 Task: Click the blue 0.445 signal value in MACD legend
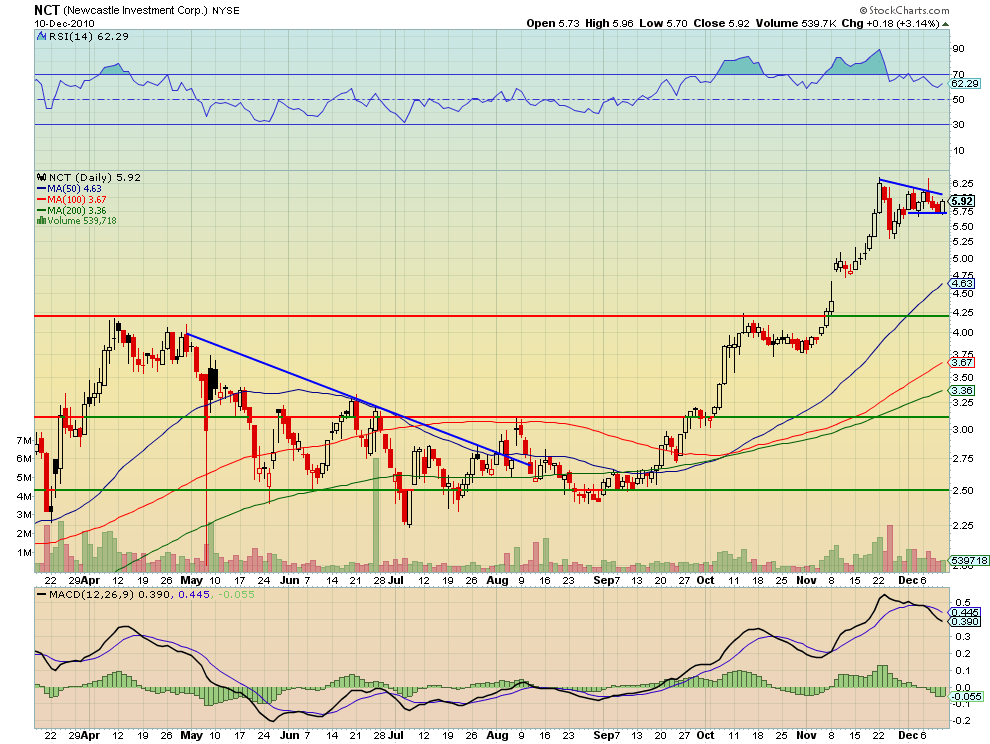pyautogui.click(x=194, y=594)
